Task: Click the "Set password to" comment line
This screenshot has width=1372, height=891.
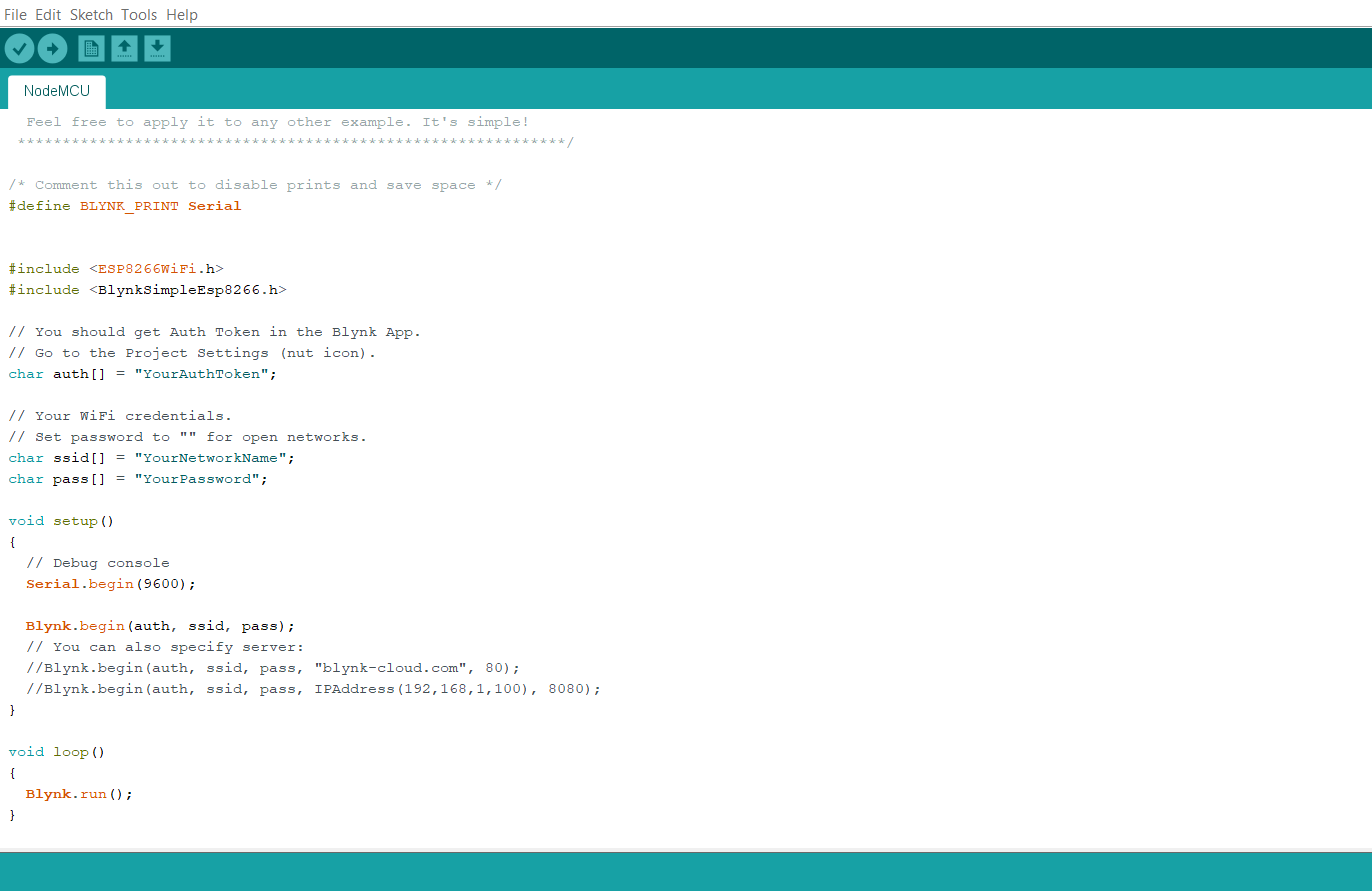Action: [188, 437]
